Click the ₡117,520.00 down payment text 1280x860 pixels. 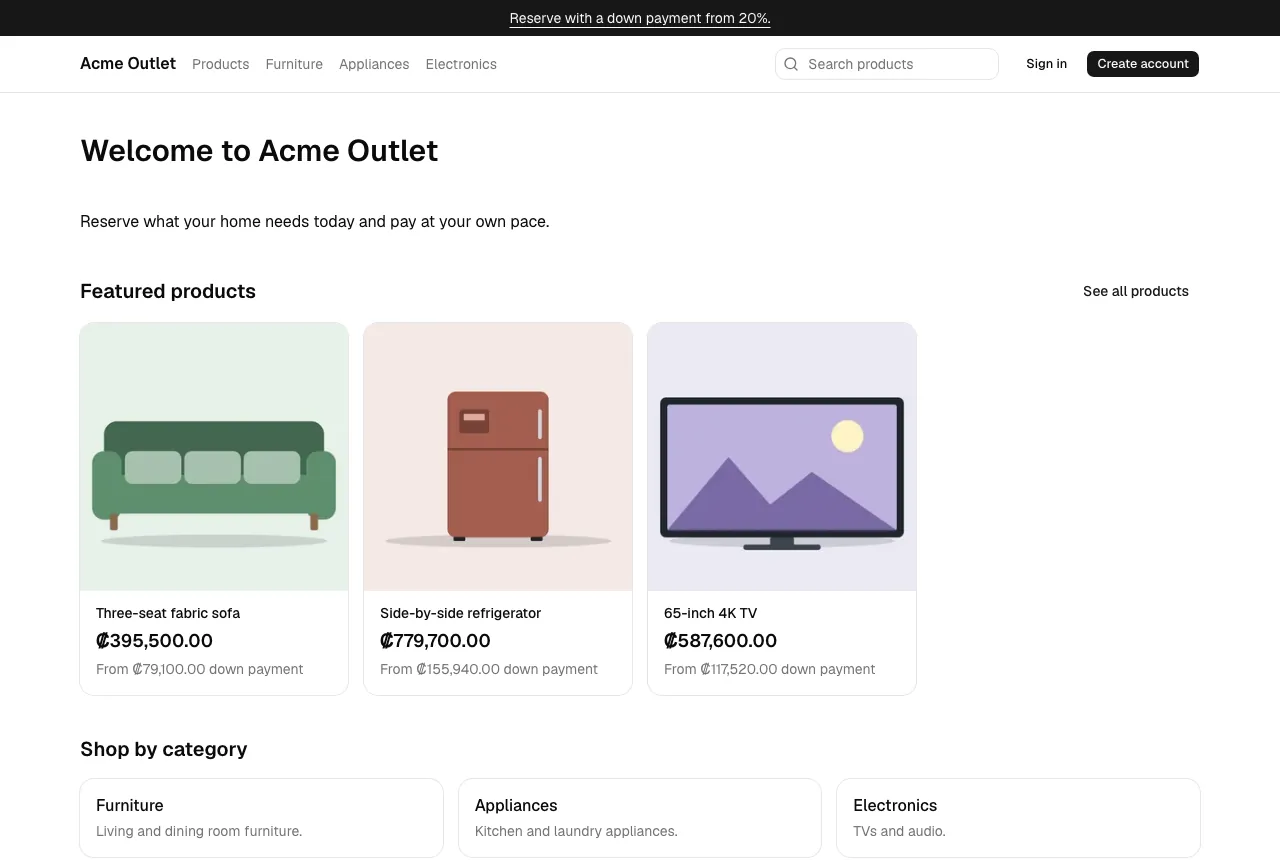770,669
